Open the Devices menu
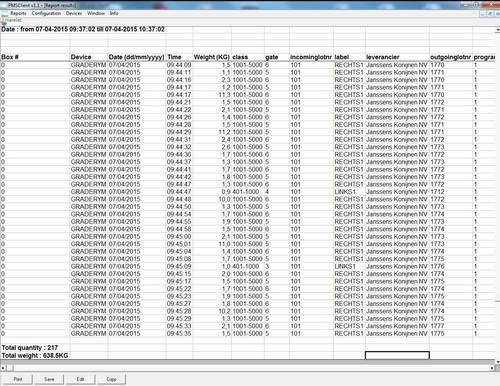The height and width of the screenshot is (386, 500). (74, 13)
